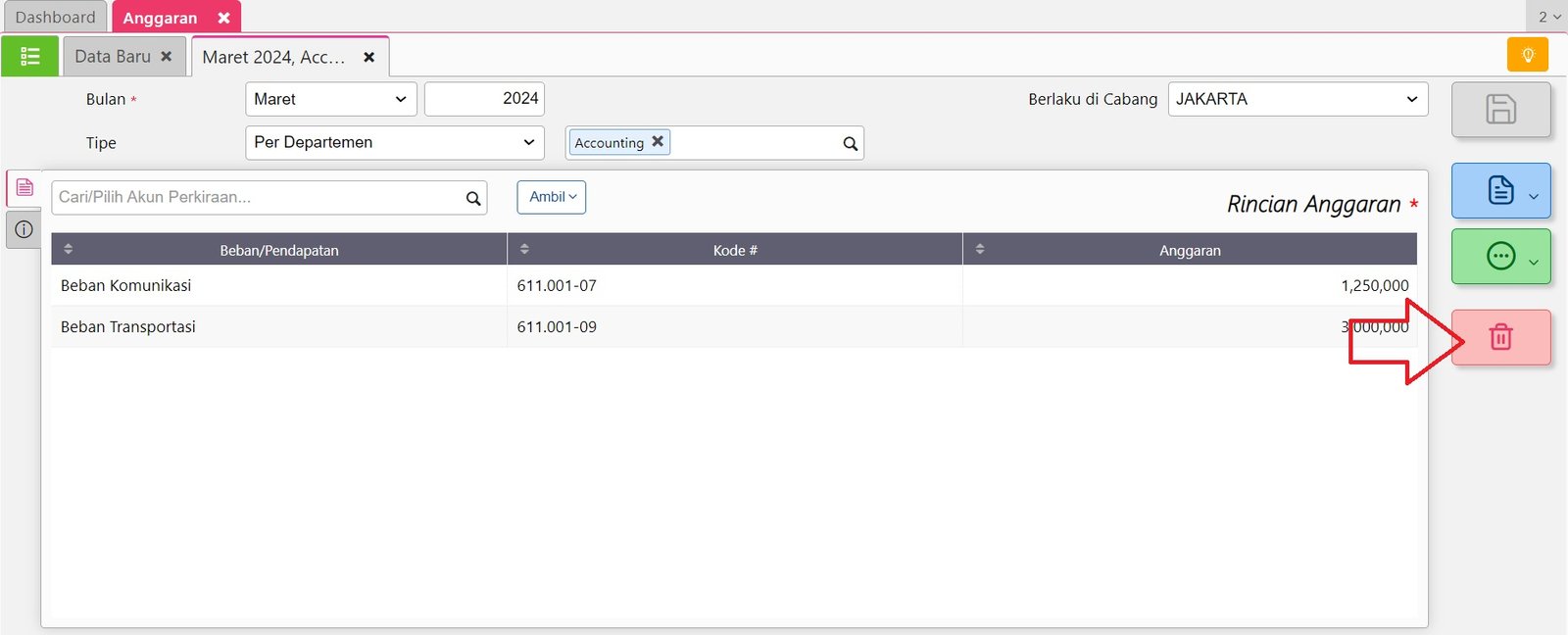Open the blue document actions button
1568x635 pixels.
(1500, 190)
